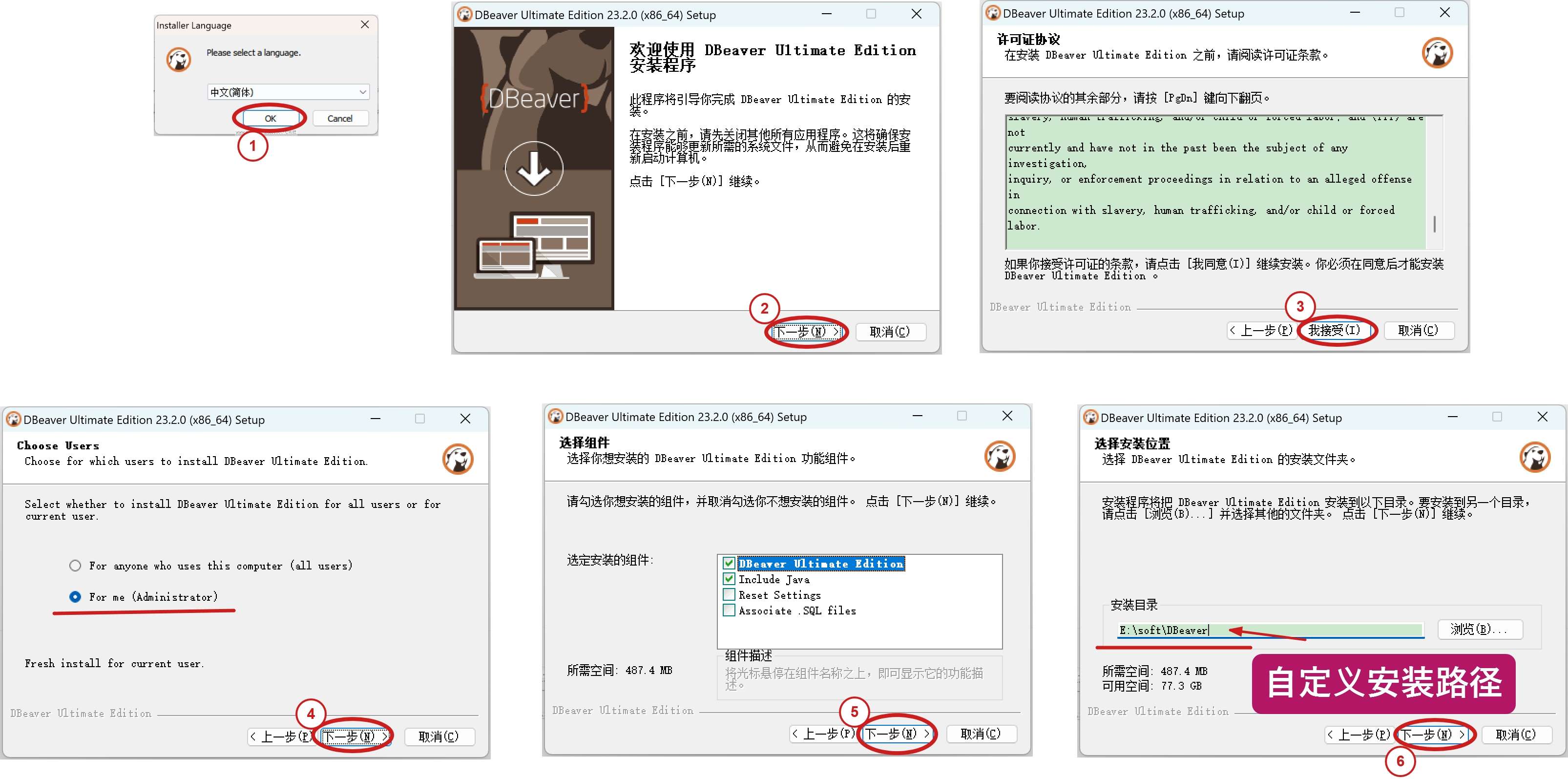Click 下一步(N) in the welcome setup window
Screen dimensions: 1568x779
tap(807, 332)
